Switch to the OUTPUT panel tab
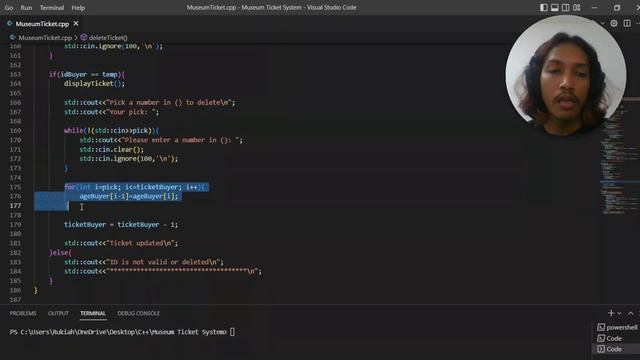Viewport: 640px width, 360px height. tap(58, 313)
